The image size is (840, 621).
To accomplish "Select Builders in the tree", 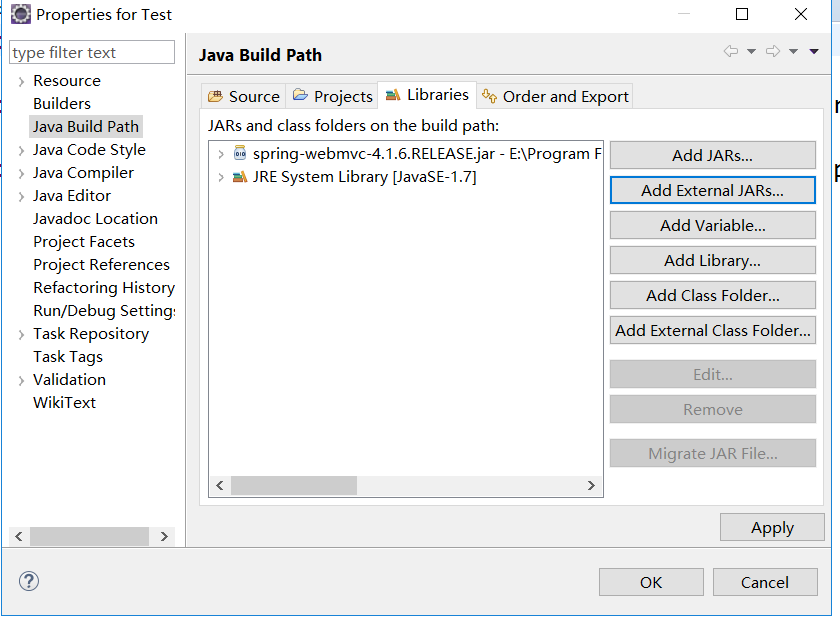I will (x=62, y=103).
